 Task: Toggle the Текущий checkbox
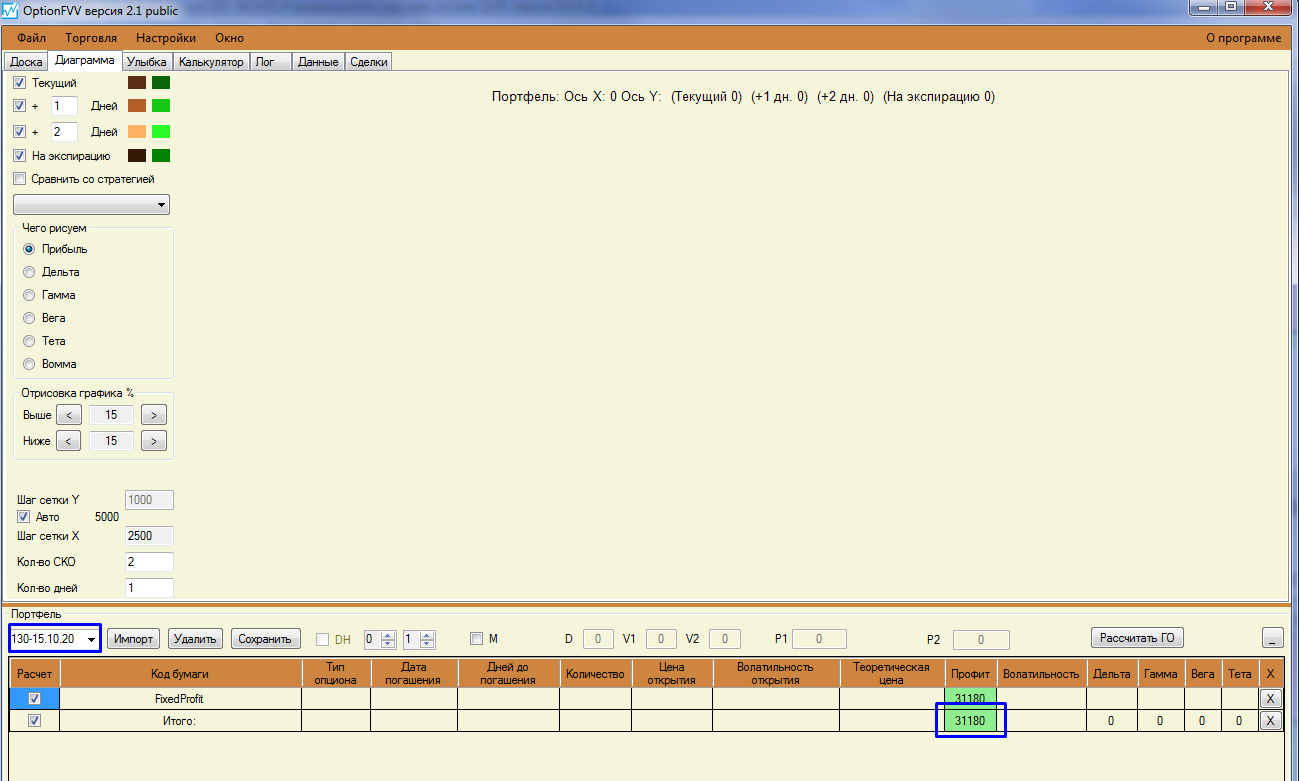(19, 83)
